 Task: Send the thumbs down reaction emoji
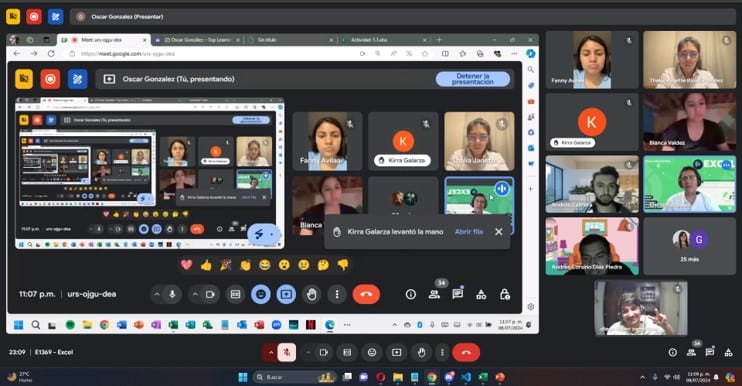coord(343,265)
